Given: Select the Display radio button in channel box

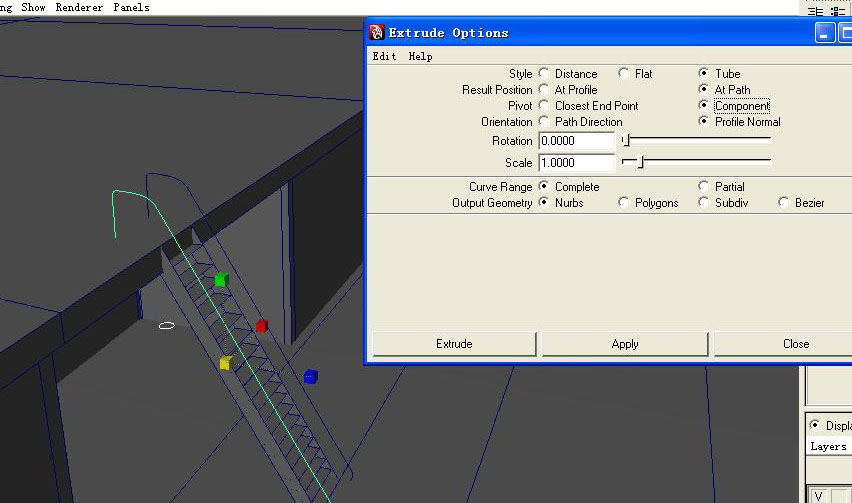Looking at the screenshot, I should click(814, 424).
